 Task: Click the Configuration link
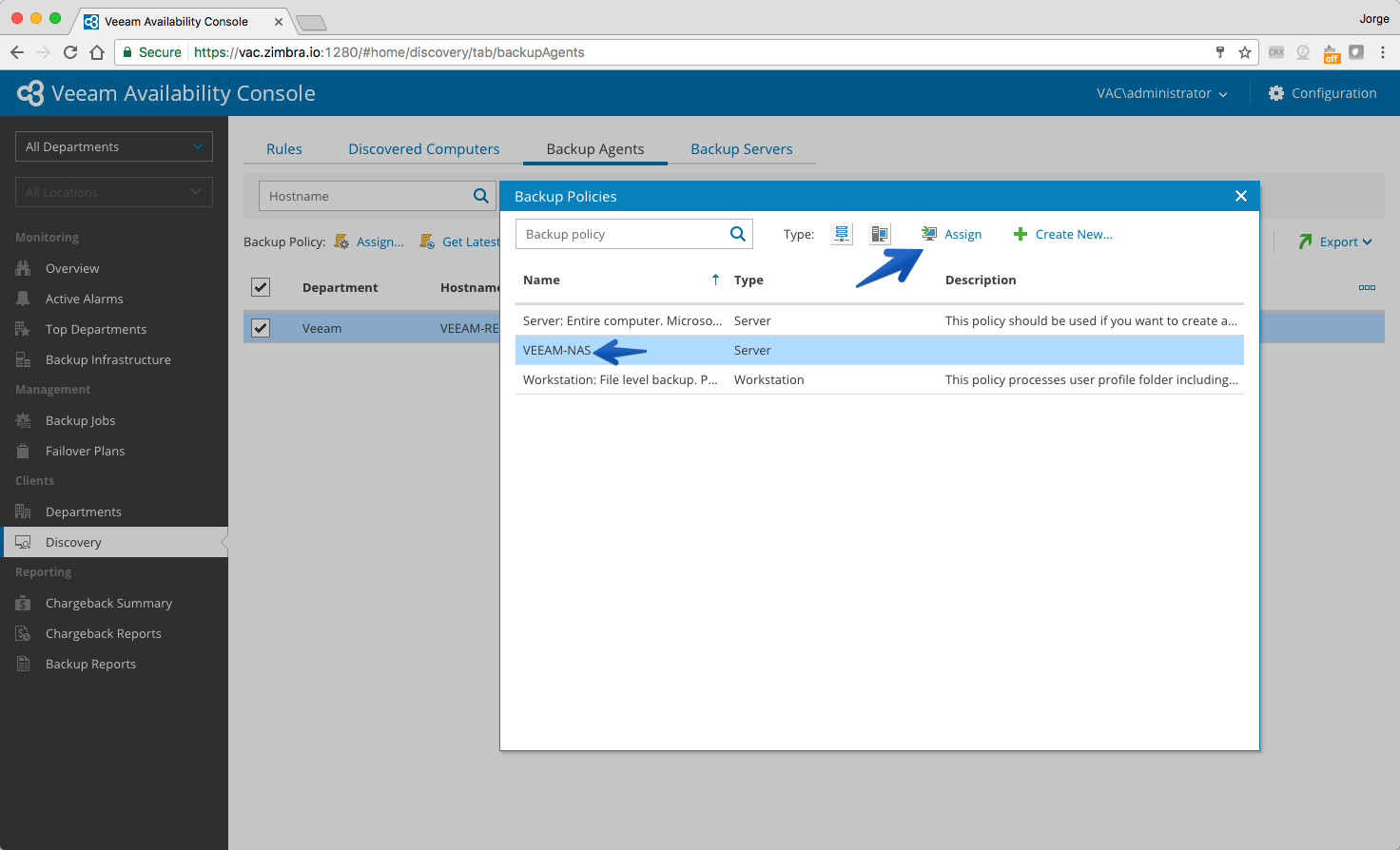click(x=1334, y=93)
